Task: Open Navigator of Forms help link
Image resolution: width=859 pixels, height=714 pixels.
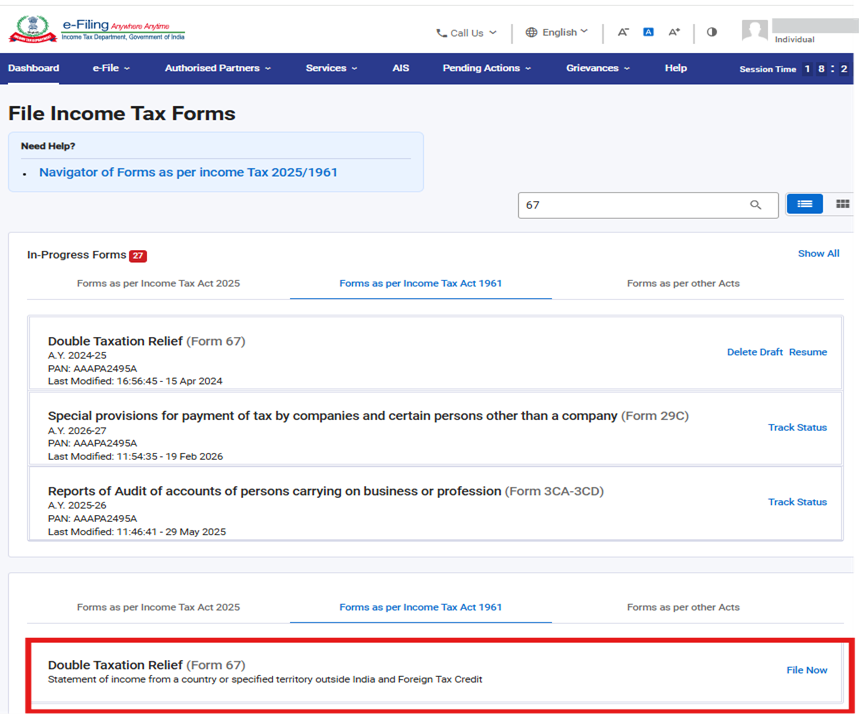Action: coord(188,172)
